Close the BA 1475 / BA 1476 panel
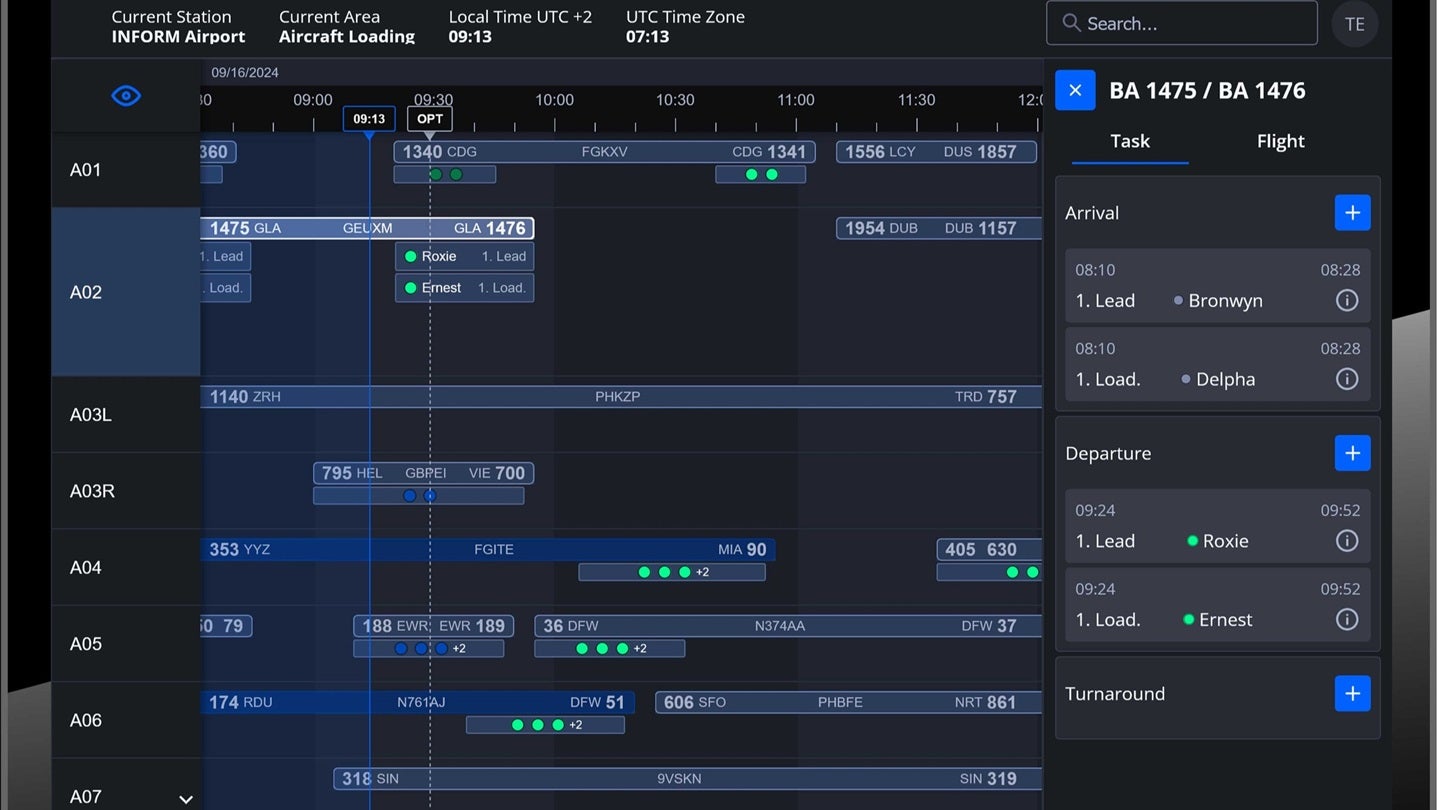Screen dimensions: 1440x810 [1075, 90]
